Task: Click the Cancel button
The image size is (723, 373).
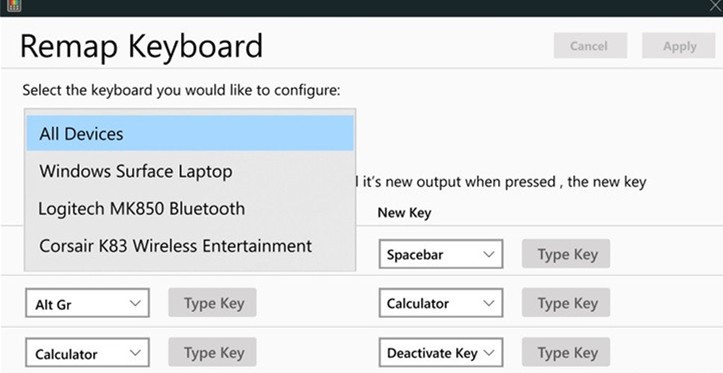Action: [x=590, y=46]
